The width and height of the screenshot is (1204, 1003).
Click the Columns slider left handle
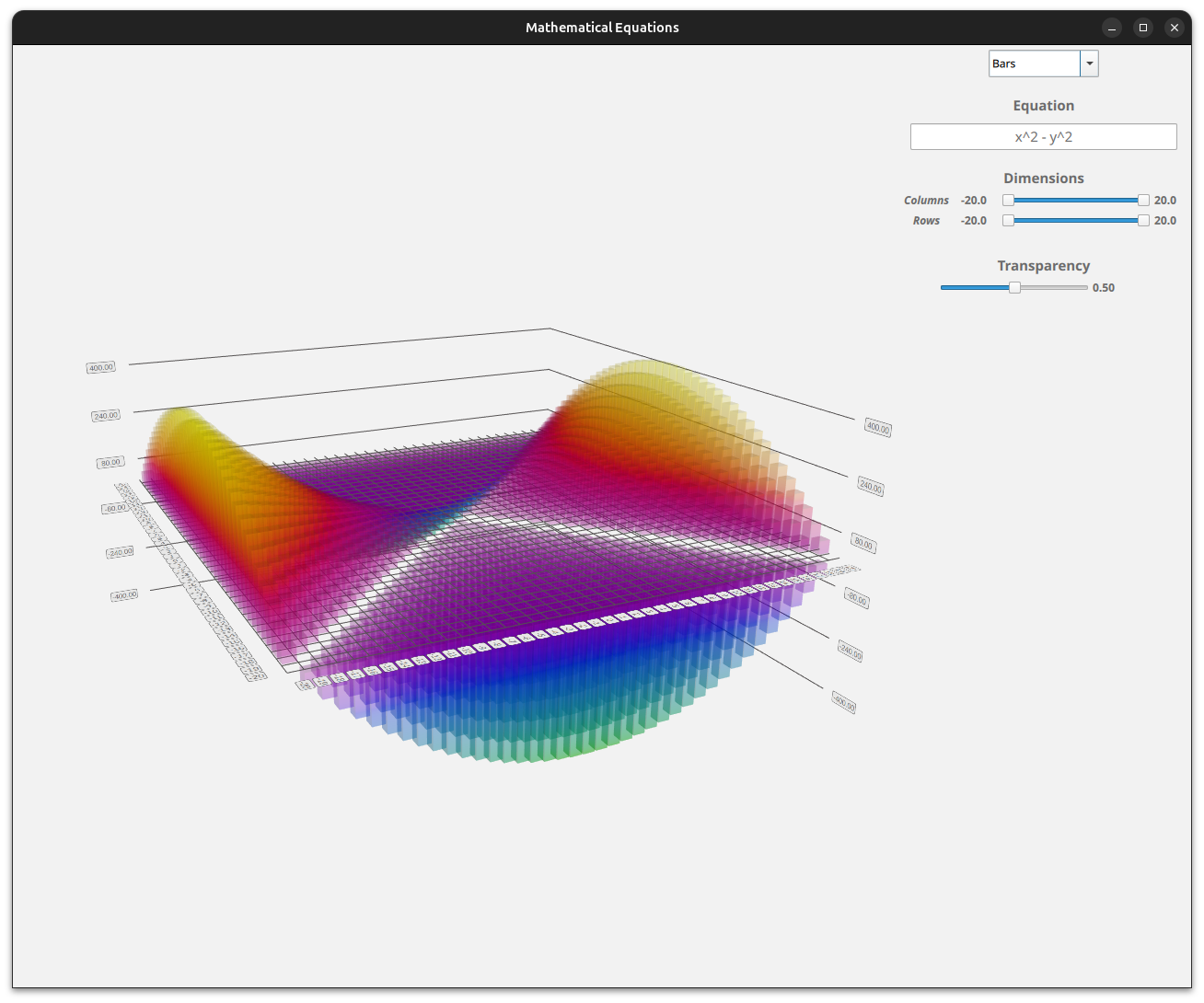click(x=1008, y=201)
